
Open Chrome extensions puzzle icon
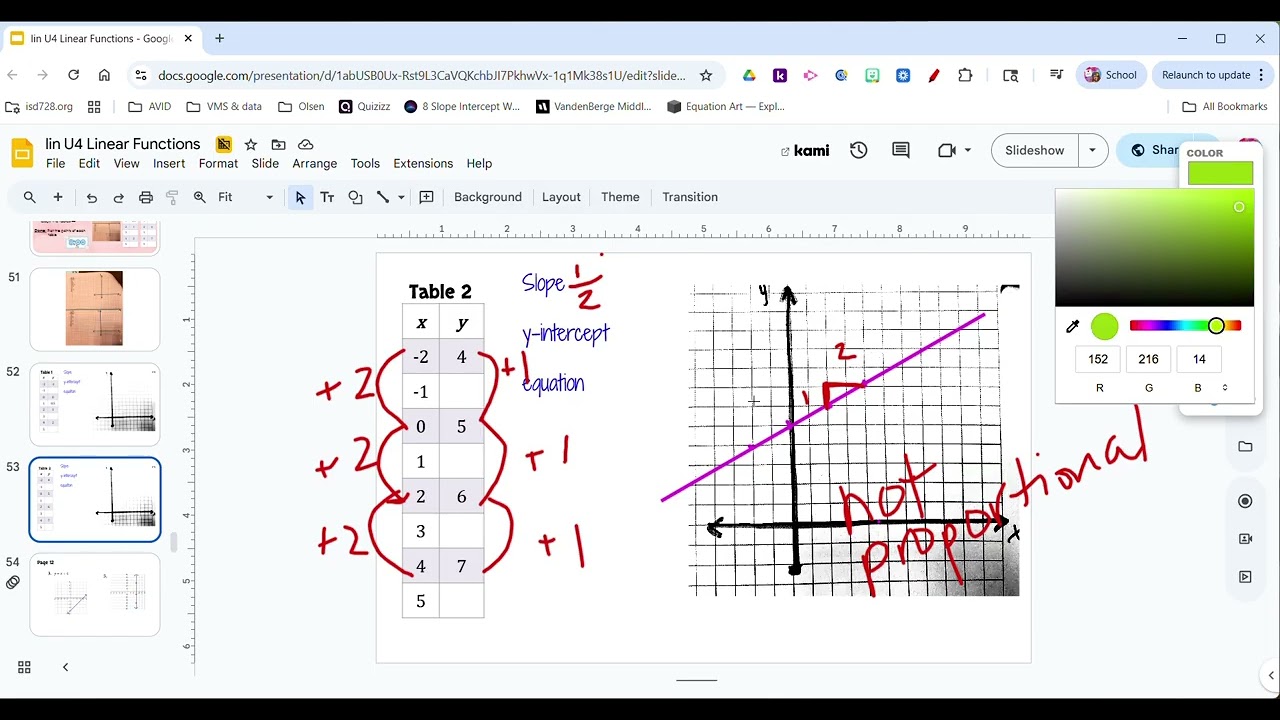(965, 75)
